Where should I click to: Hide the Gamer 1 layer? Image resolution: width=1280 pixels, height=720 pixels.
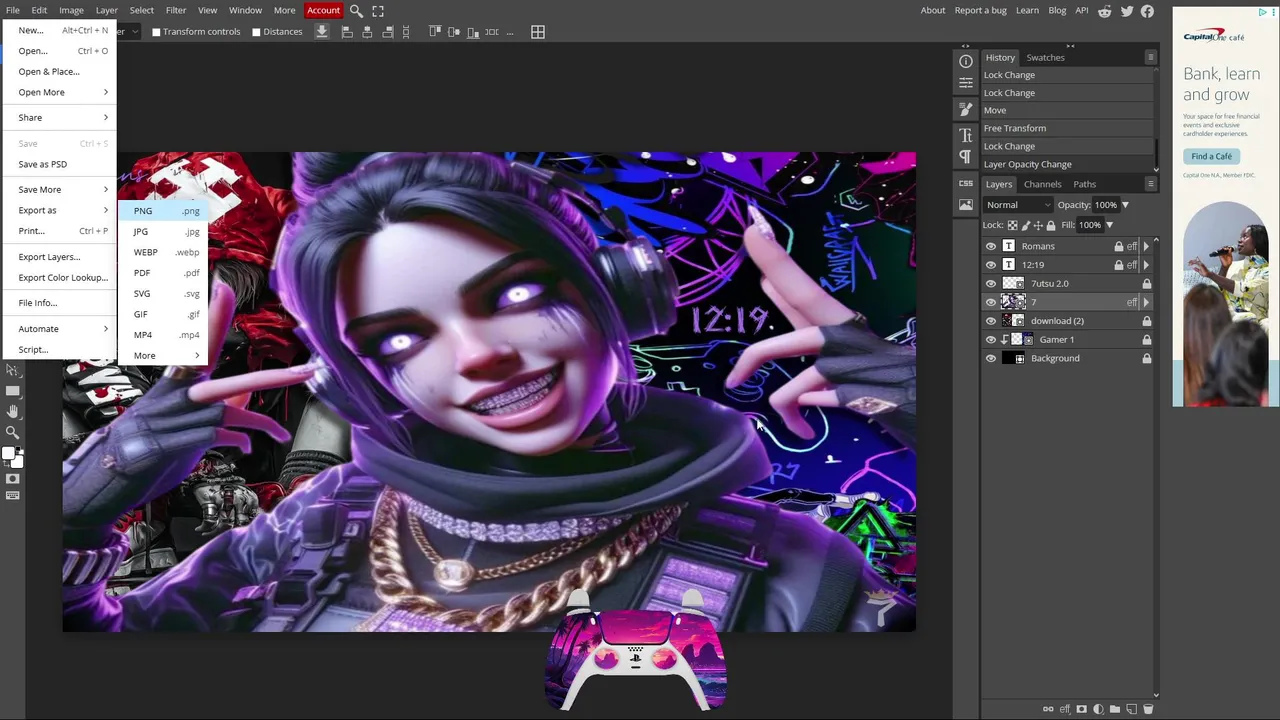[x=991, y=339]
